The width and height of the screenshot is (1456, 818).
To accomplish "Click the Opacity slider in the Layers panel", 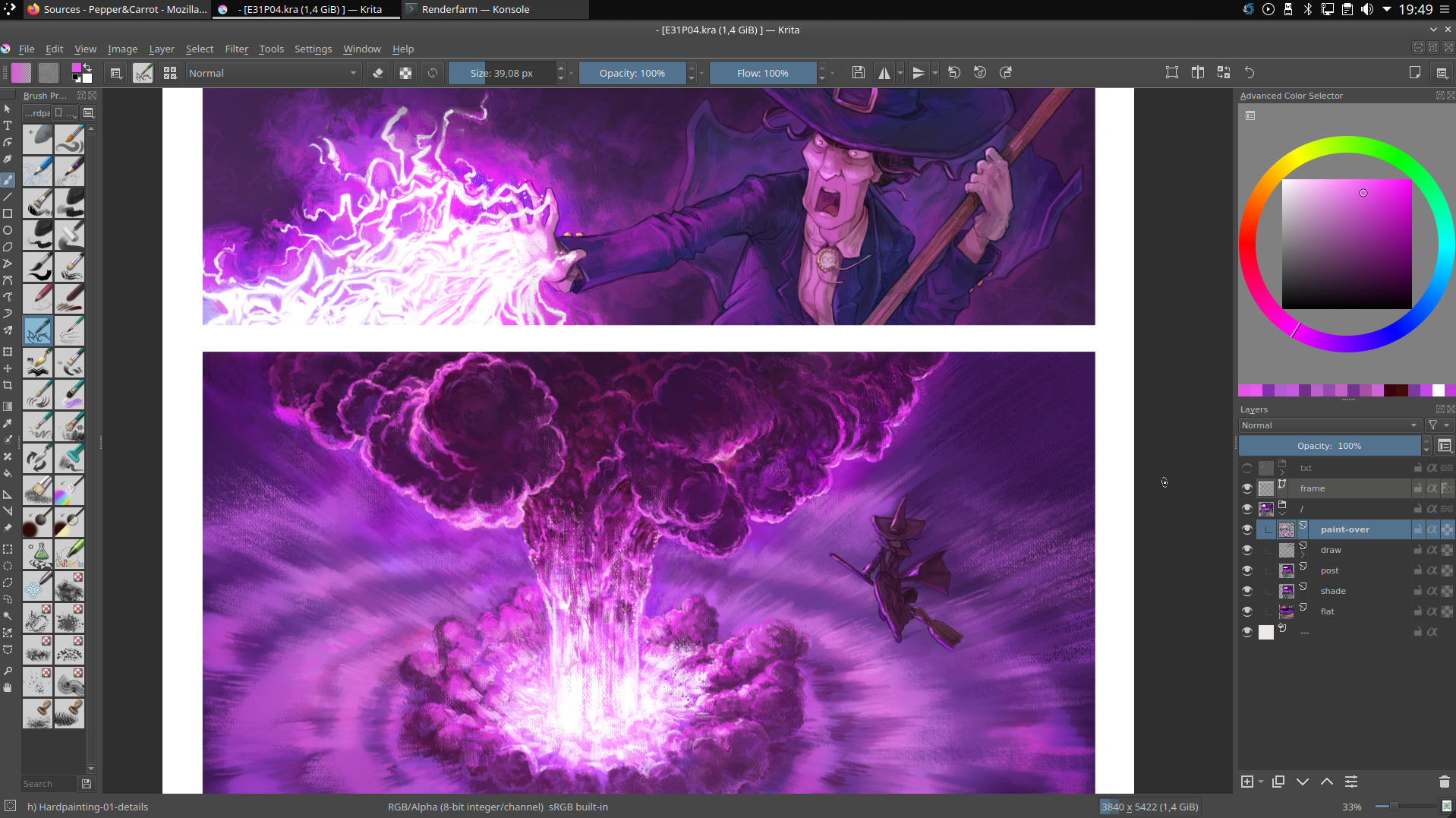I will click(1328, 446).
